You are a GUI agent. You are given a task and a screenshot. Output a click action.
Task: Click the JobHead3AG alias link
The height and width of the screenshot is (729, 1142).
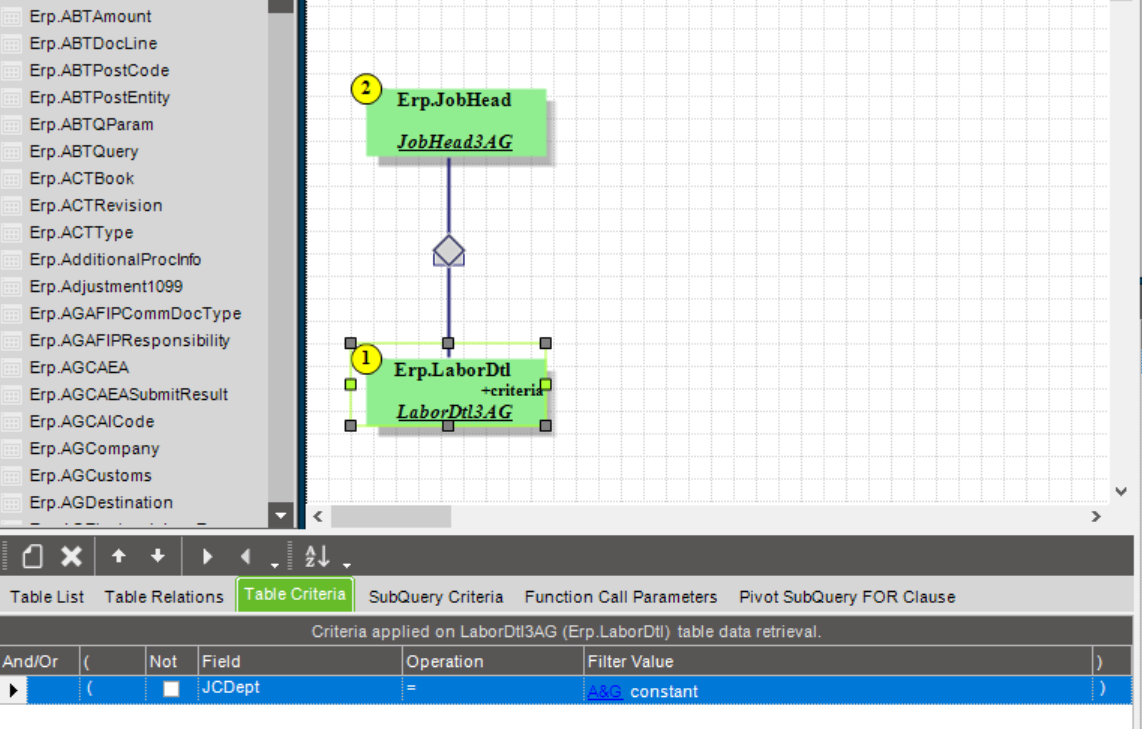pos(454,142)
